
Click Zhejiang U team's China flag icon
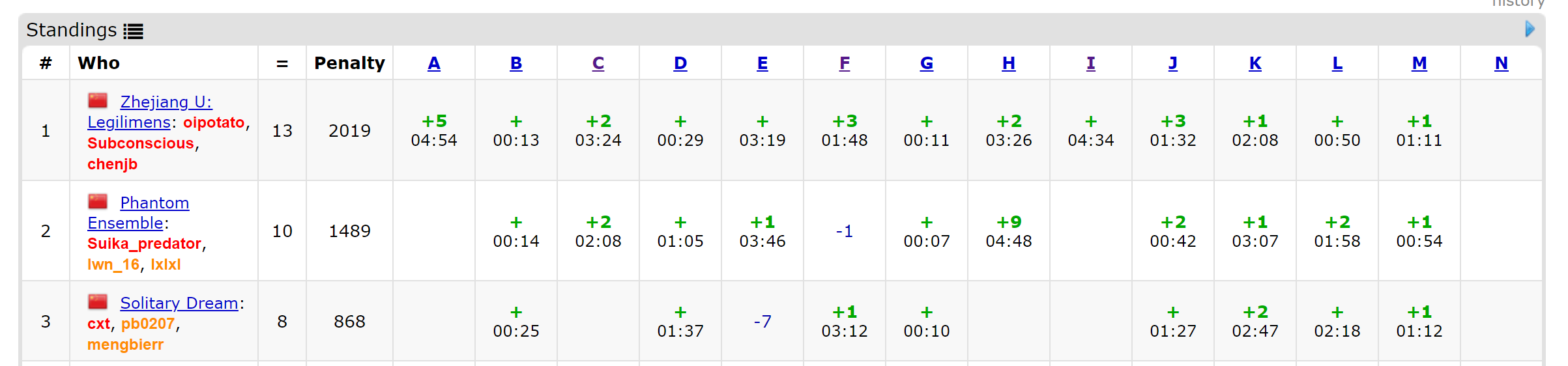click(98, 100)
